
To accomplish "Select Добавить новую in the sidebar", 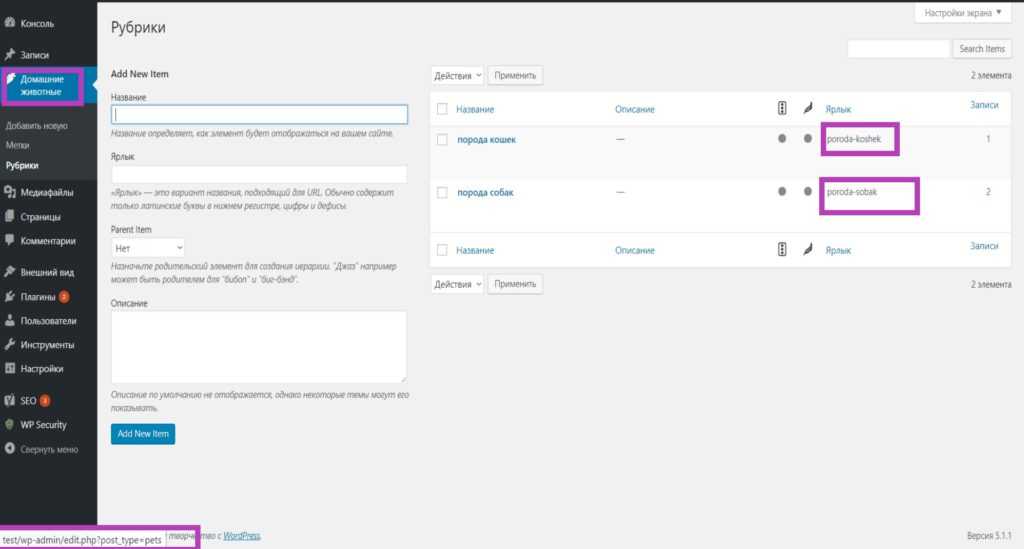I will 36,126.
